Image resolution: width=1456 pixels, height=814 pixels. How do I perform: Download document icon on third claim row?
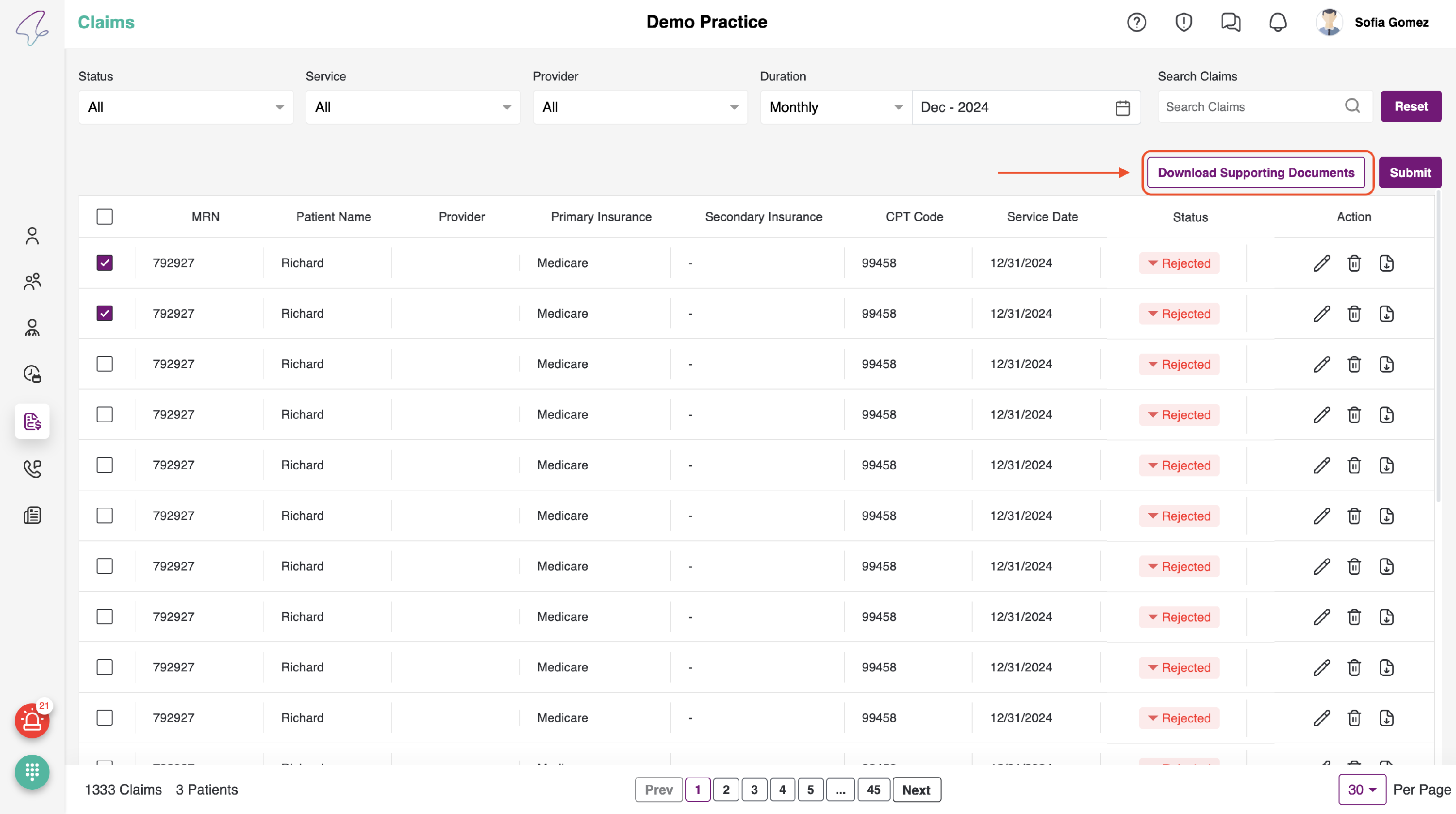(1387, 364)
